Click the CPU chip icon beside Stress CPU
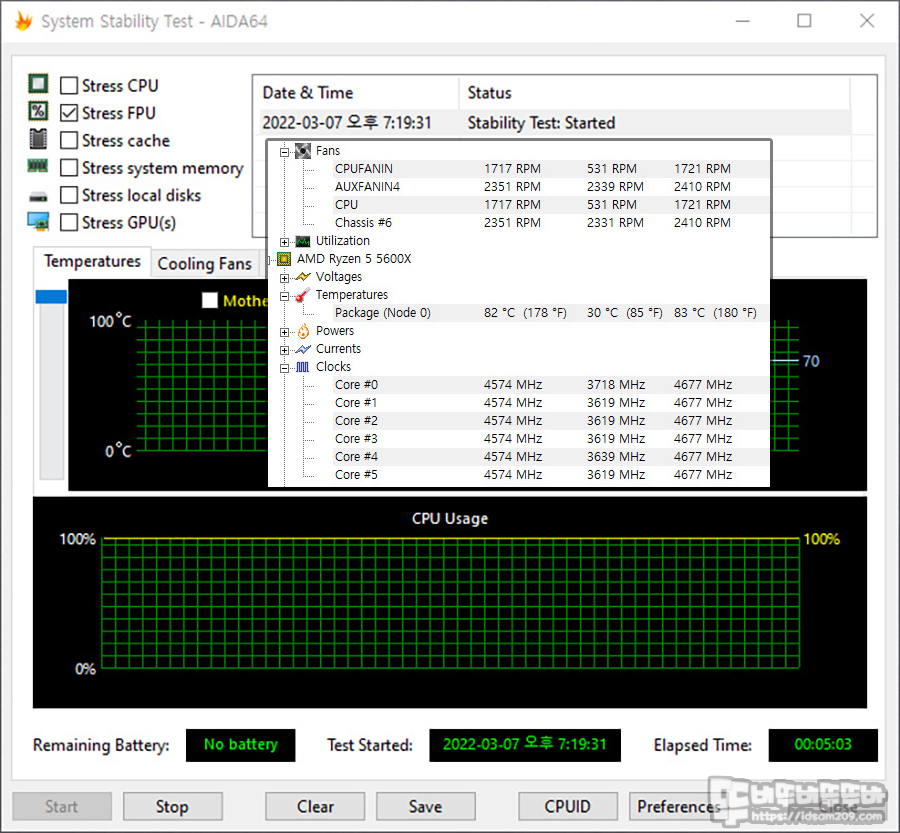Image resolution: width=900 pixels, height=833 pixels. (x=38, y=84)
